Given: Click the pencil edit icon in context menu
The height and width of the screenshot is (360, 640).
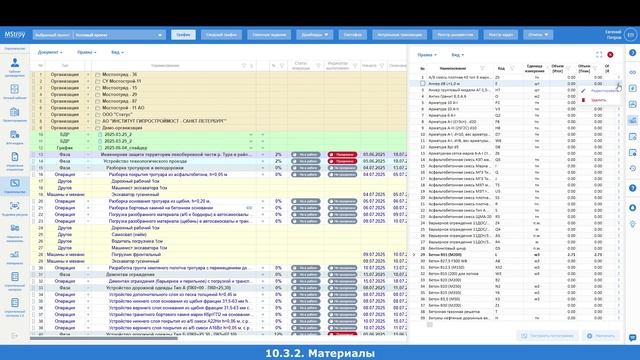Looking at the screenshot, I should click(x=583, y=91).
